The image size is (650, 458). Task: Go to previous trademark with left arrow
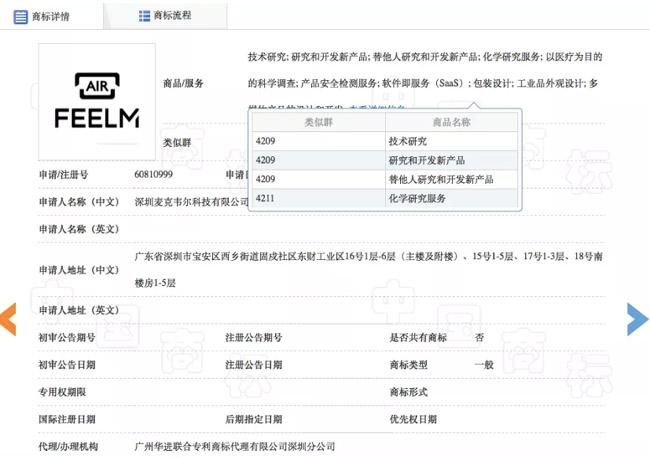click(8, 318)
